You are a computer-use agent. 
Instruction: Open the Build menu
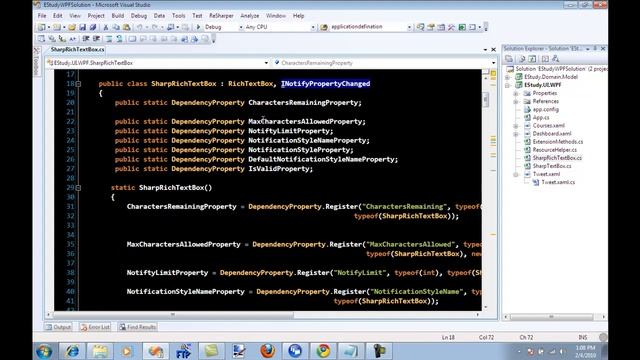pyautogui.click(x=118, y=16)
